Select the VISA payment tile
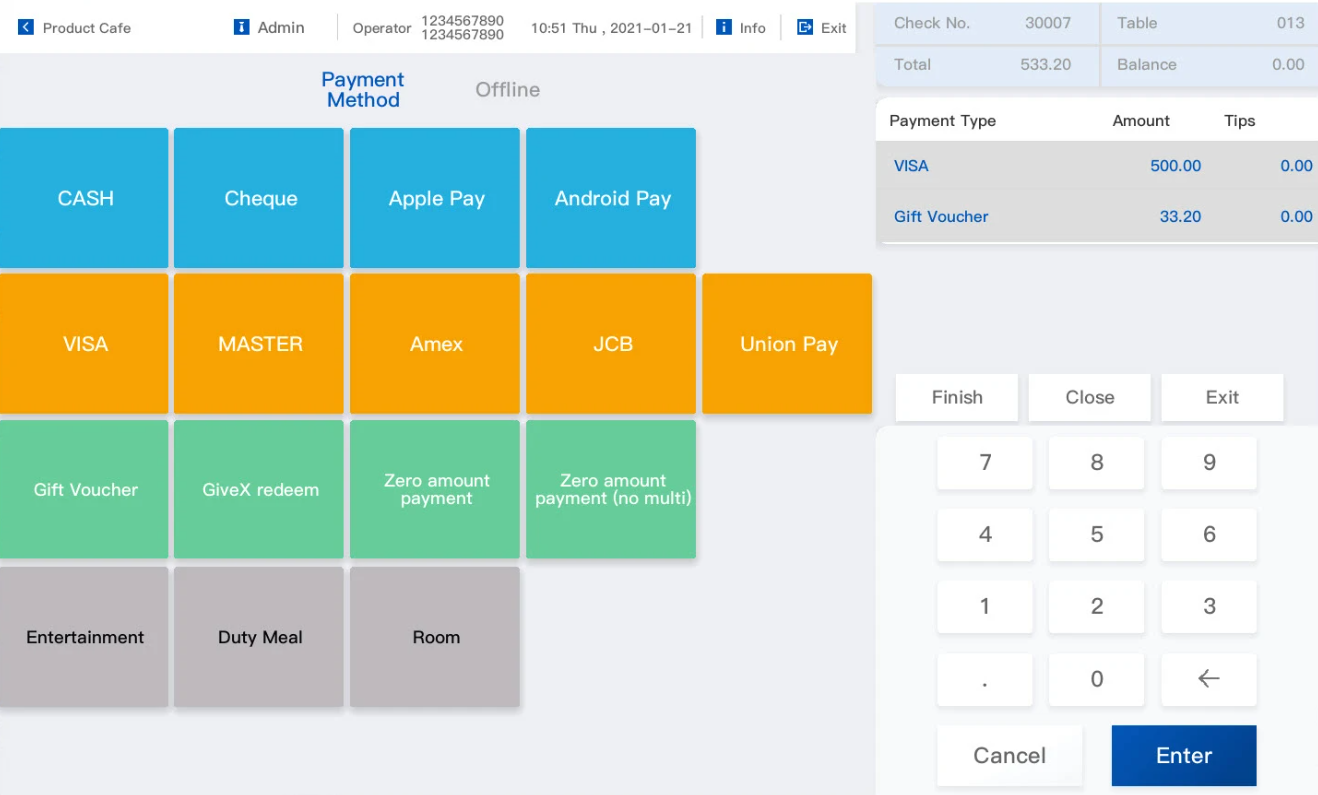 tap(84, 344)
